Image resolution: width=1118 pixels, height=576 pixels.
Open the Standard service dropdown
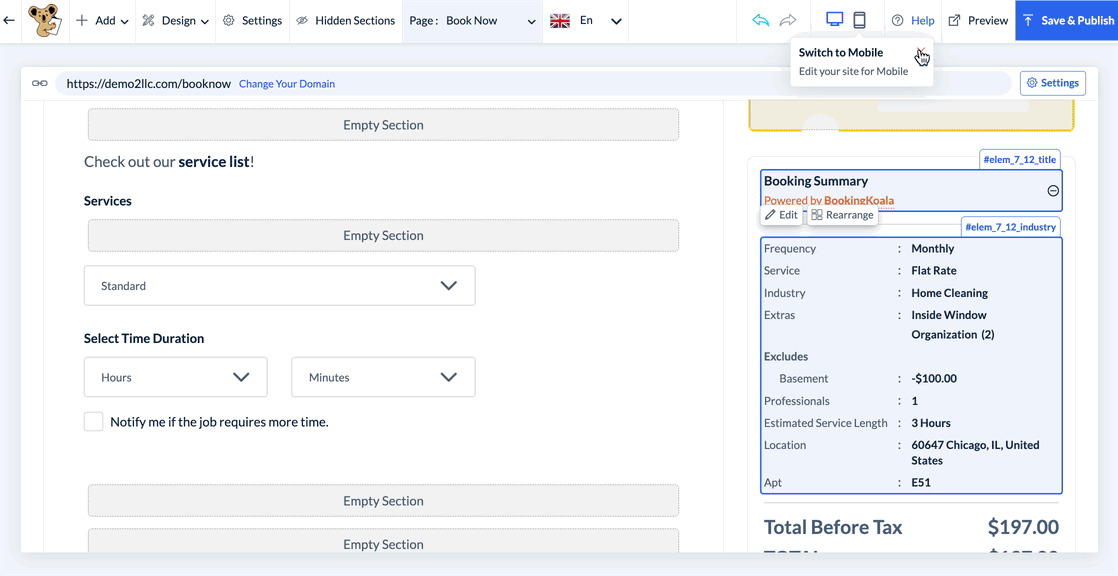click(x=279, y=286)
